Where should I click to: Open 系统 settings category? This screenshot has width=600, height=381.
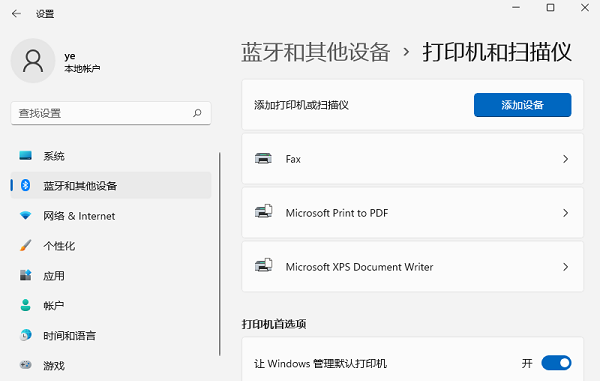[x=111, y=156]
